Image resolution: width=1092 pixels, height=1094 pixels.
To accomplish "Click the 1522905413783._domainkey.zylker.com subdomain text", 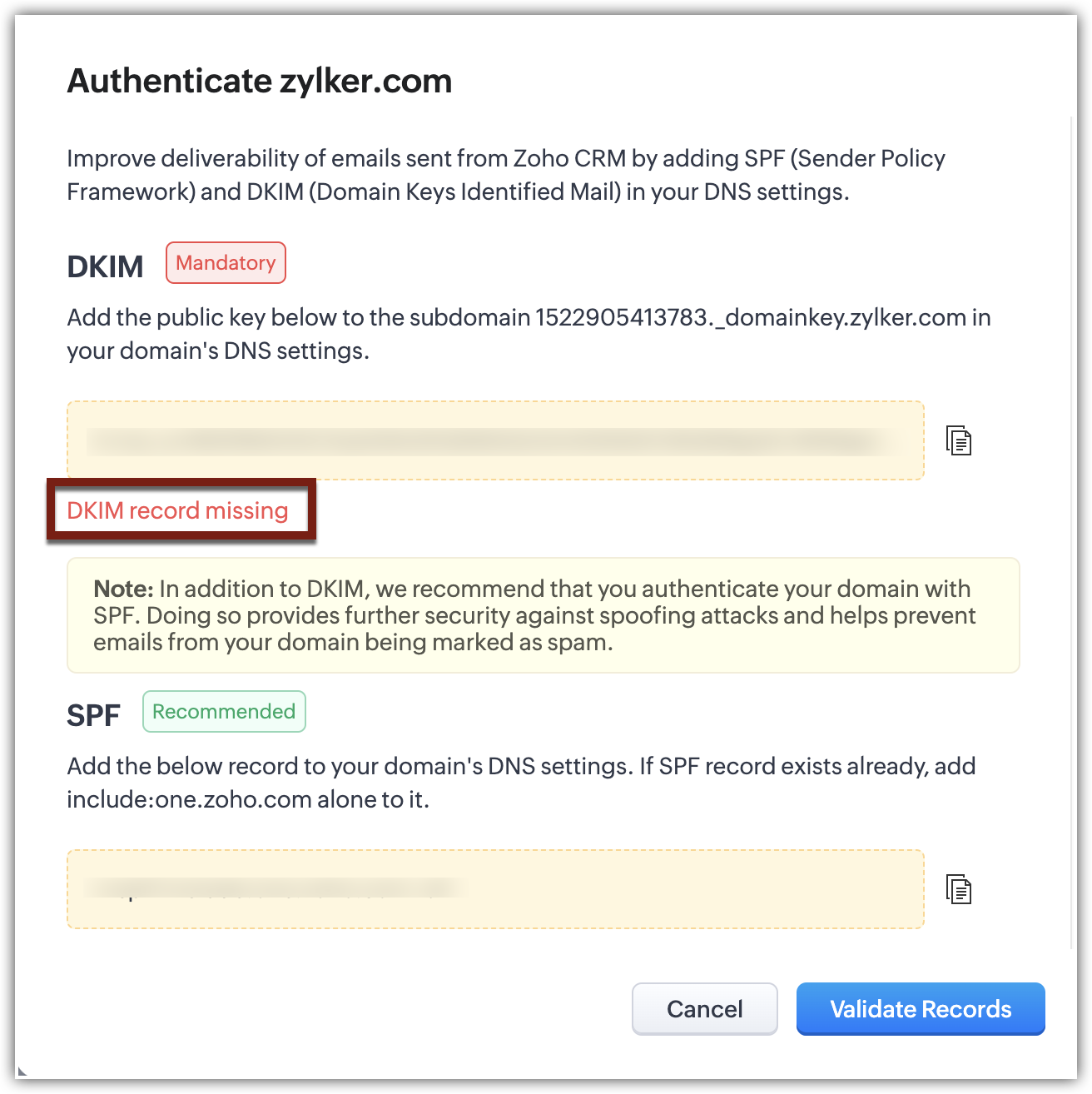I will (x=750, y=317).
